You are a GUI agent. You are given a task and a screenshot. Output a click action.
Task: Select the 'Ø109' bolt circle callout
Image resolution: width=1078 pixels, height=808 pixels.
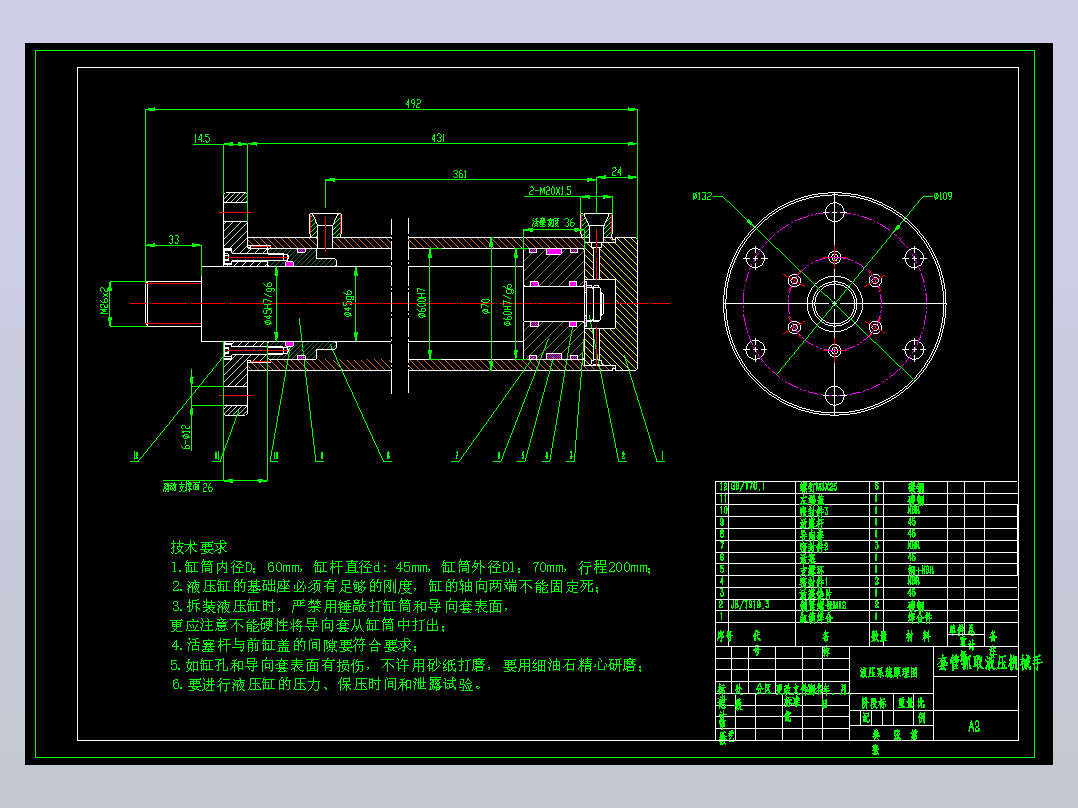[943, 197]
